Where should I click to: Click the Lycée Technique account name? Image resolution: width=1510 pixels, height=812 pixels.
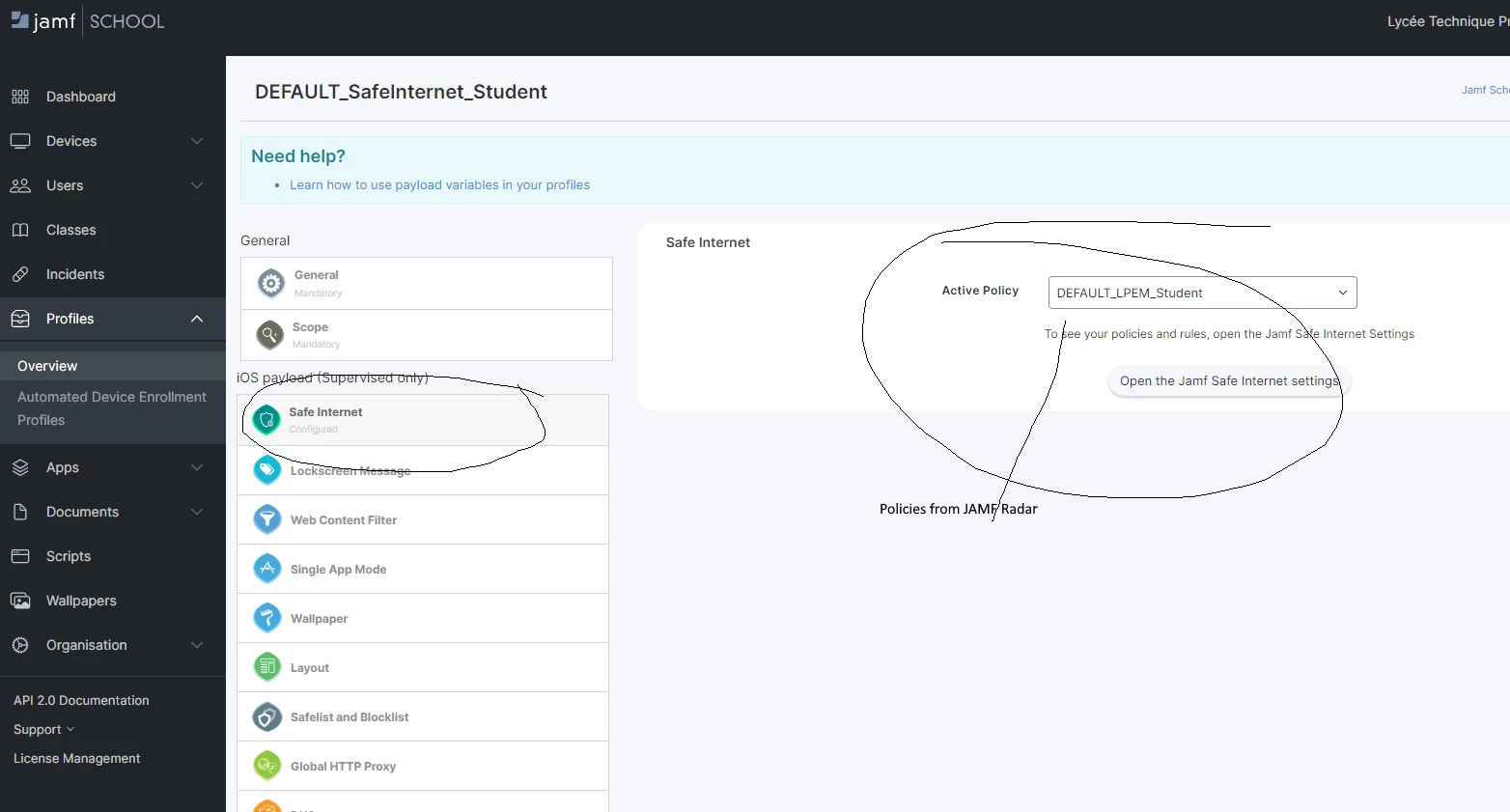point(1448,21)
